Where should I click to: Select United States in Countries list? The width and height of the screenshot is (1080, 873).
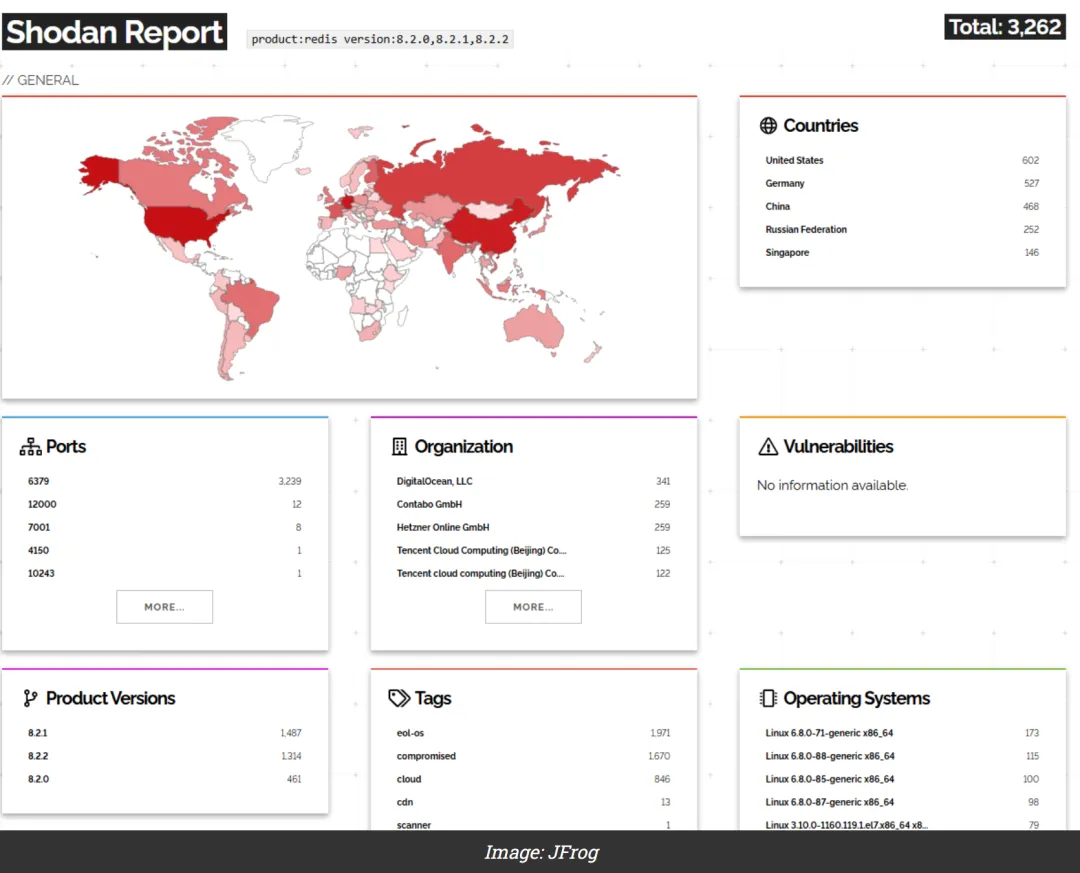coord(902,160)
